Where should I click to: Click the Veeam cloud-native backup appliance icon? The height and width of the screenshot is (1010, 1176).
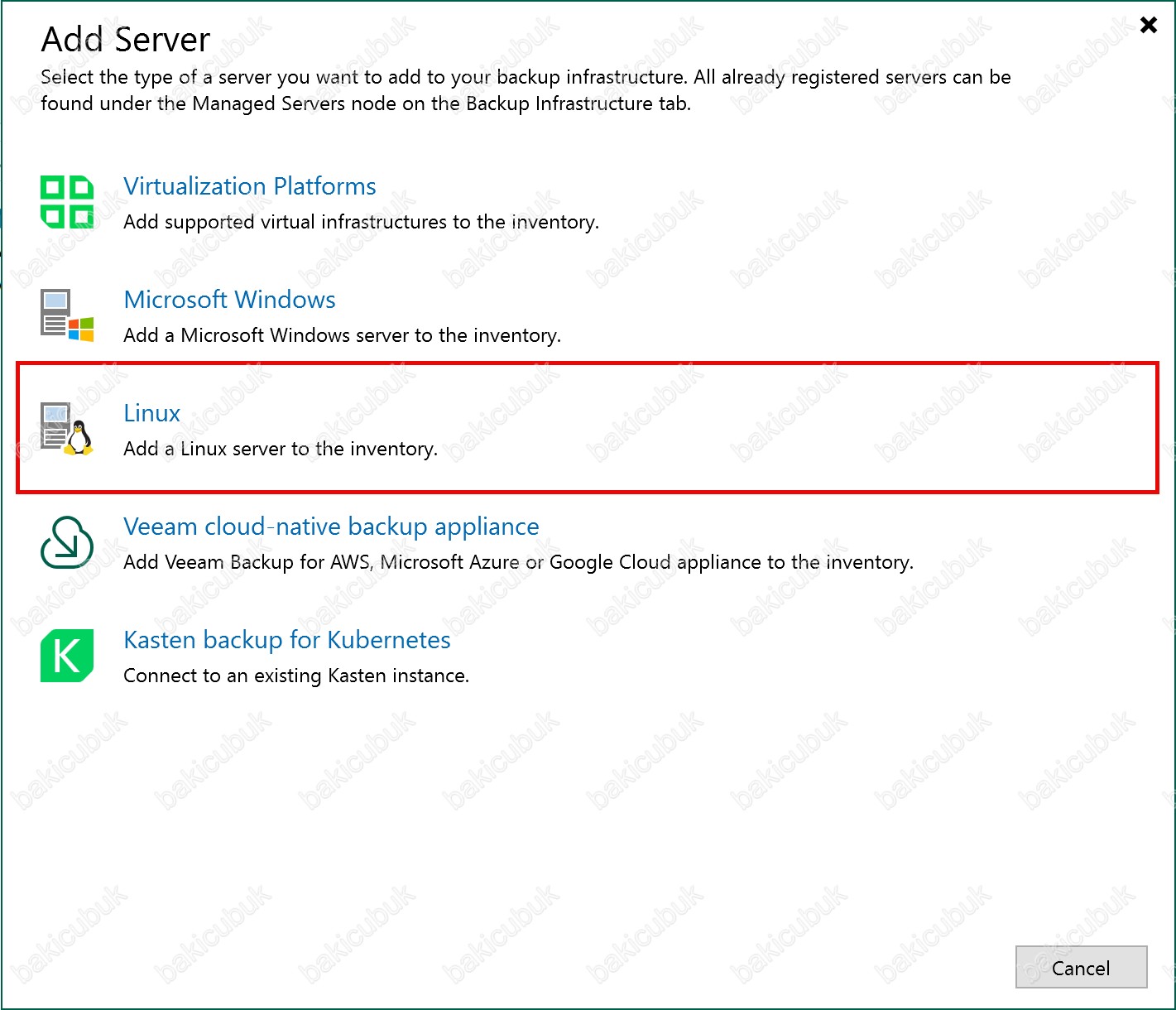coord(67,542)
